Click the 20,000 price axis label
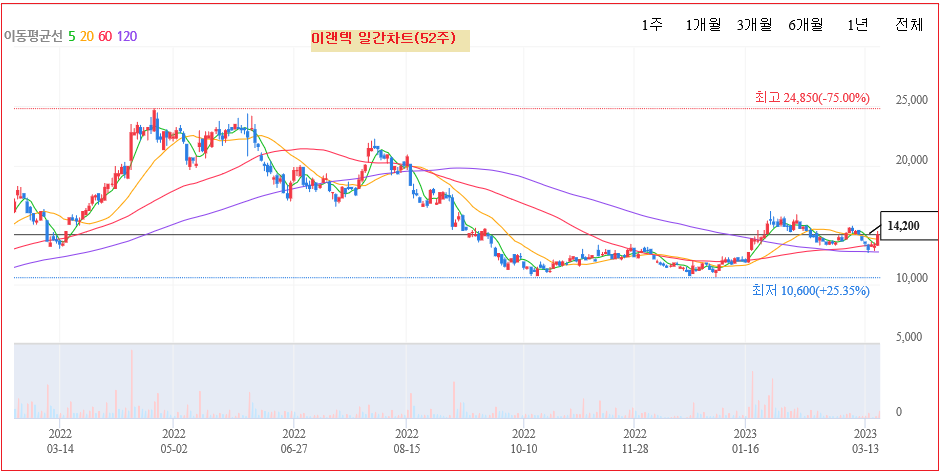This screenshot has height=475, width=940. coord(911,160)
